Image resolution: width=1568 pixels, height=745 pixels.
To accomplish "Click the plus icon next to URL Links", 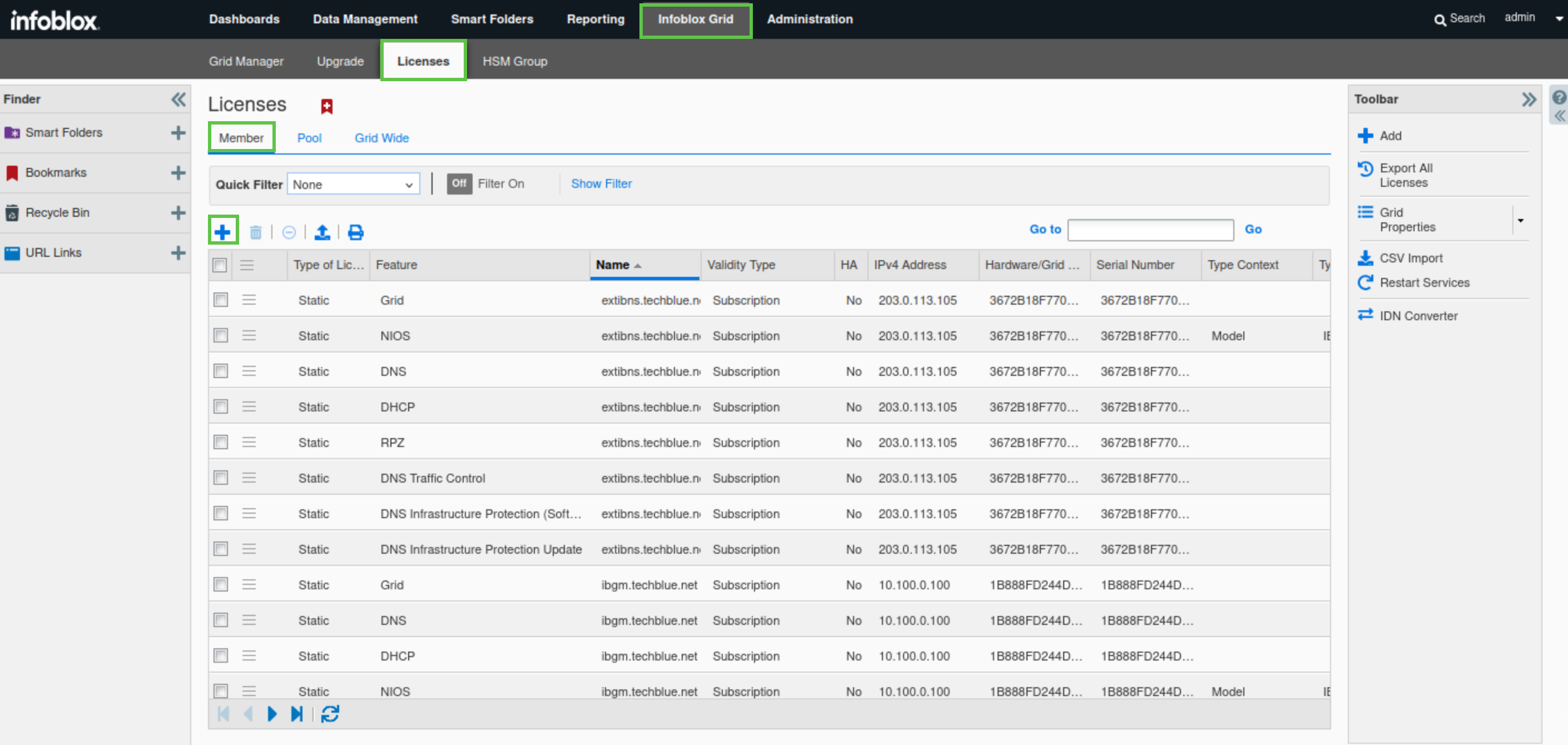I will point(178,252).
